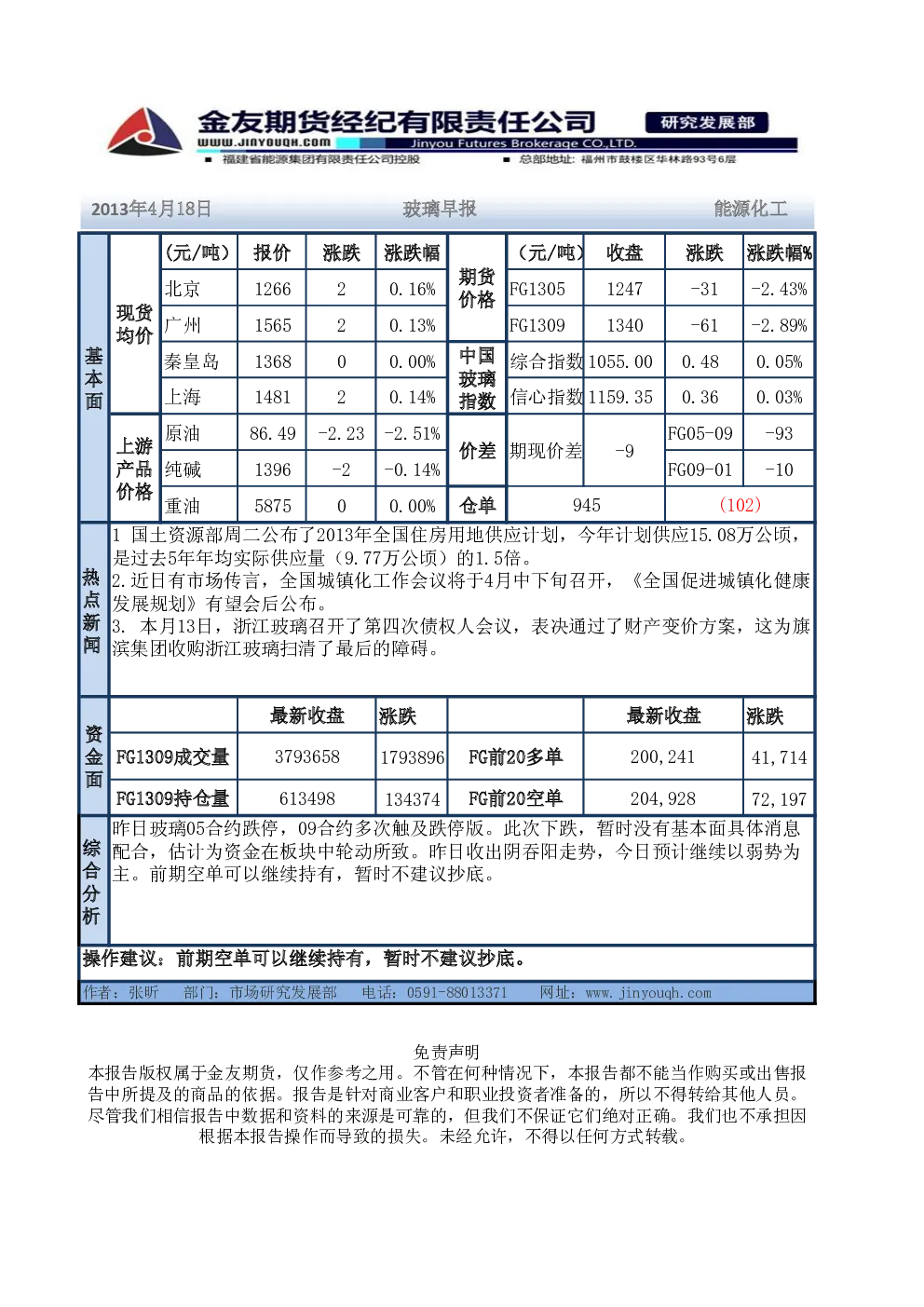Click the 期货价格 header cell
924x1307 pixels.
point(477,288)
